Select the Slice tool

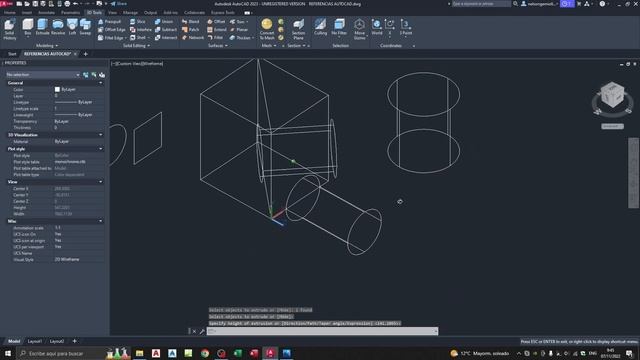pyautogui.click(x=138, y=21)
